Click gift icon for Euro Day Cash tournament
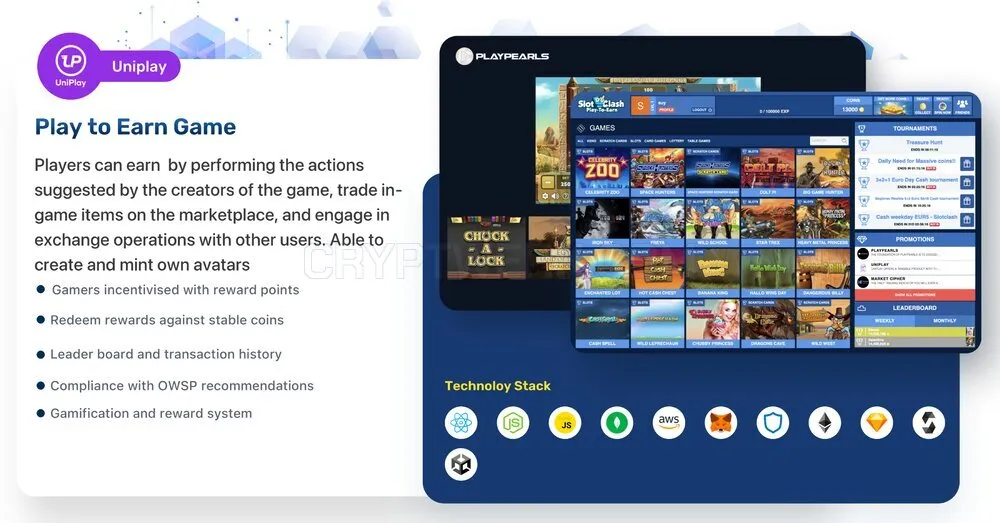 point(967,182)
